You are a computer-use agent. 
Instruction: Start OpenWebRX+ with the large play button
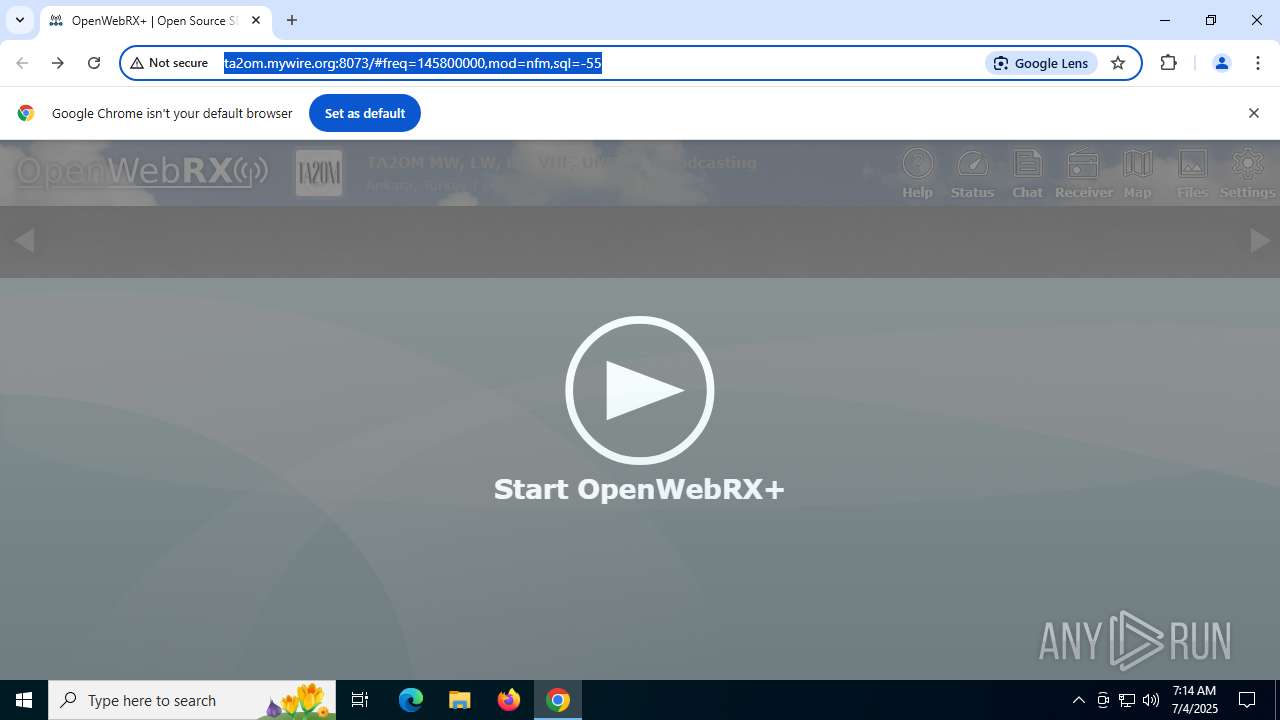(639, 390)
